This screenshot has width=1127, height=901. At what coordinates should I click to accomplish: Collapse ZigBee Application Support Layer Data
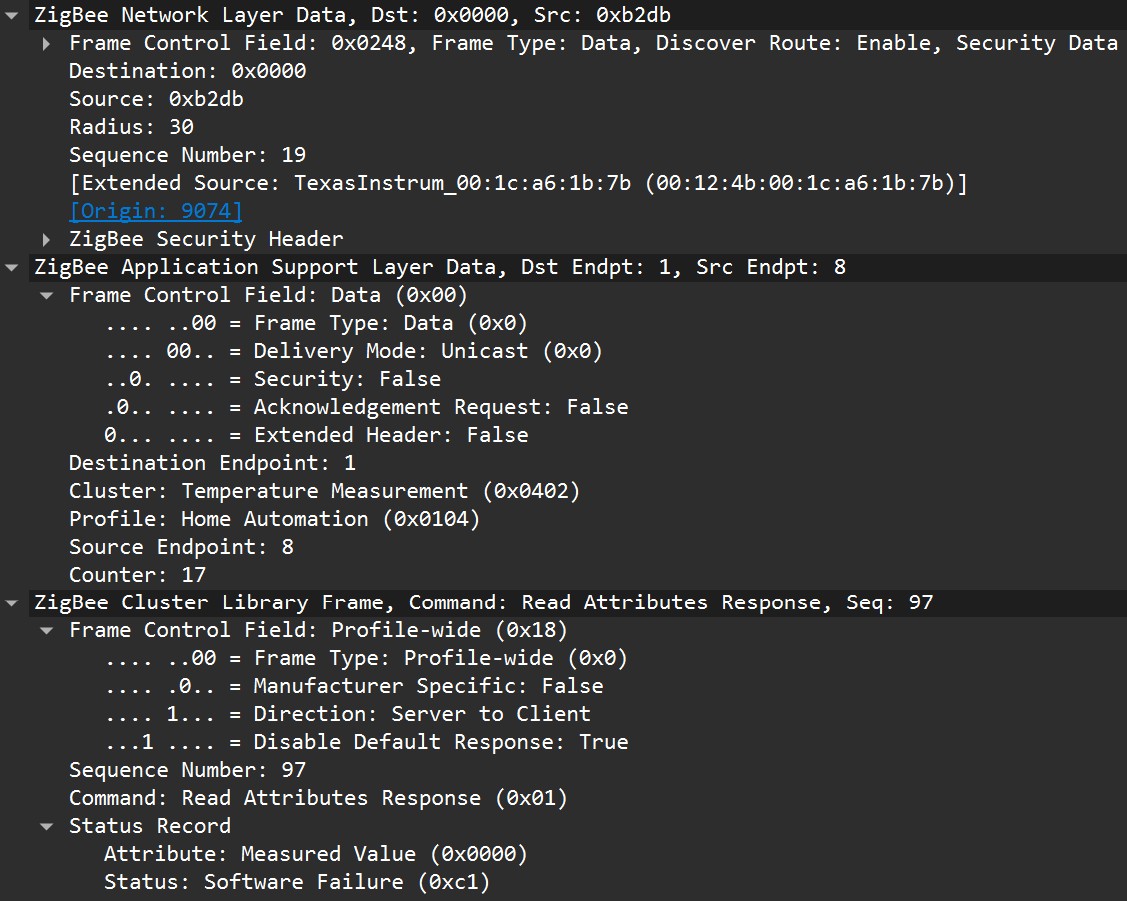tap(12, 267)
